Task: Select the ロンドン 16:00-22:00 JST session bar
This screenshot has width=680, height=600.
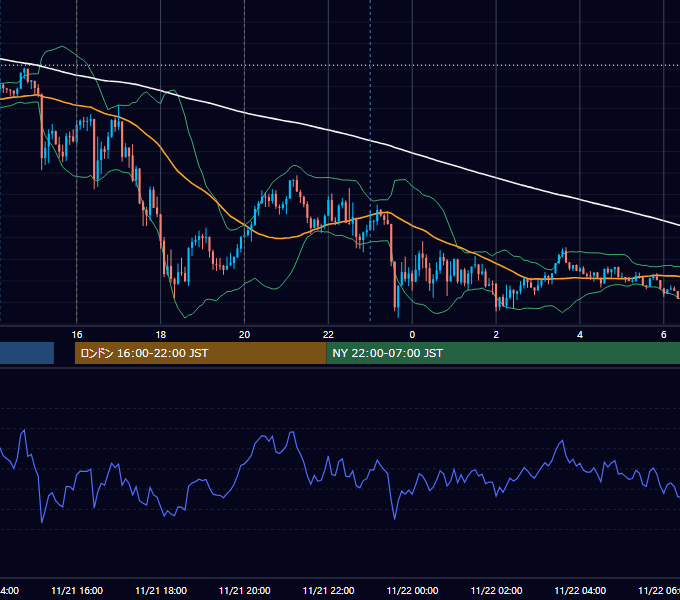Action: 200,353
